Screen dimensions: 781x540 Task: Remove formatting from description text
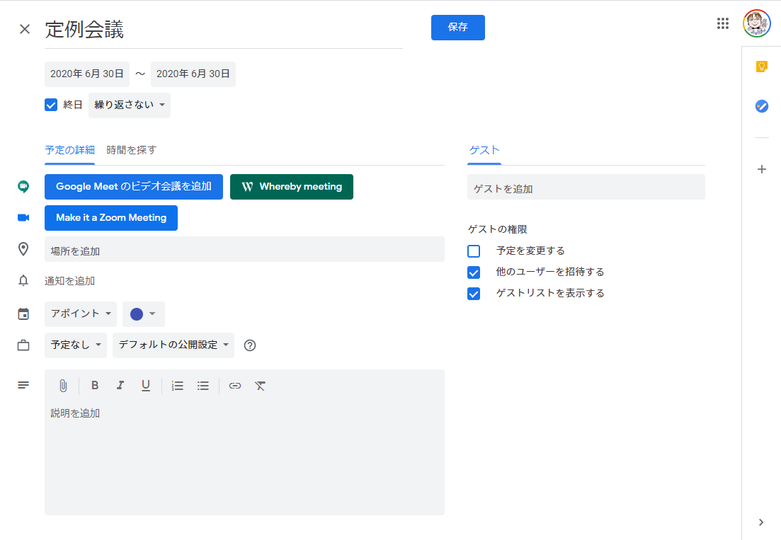[x=260, y=386]
